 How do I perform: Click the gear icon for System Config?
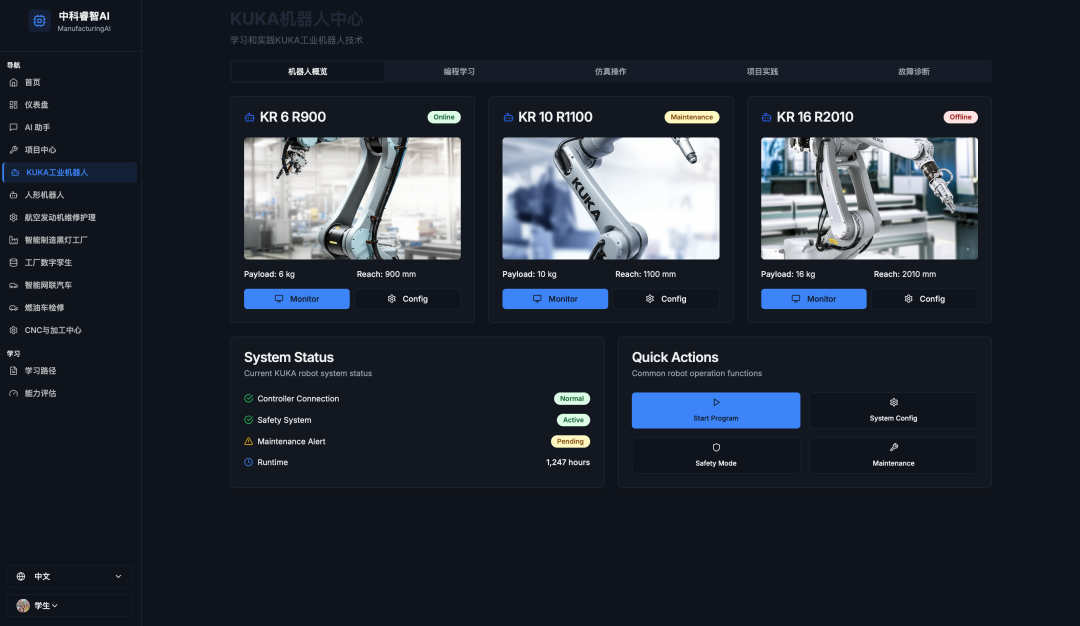[893, 402]
